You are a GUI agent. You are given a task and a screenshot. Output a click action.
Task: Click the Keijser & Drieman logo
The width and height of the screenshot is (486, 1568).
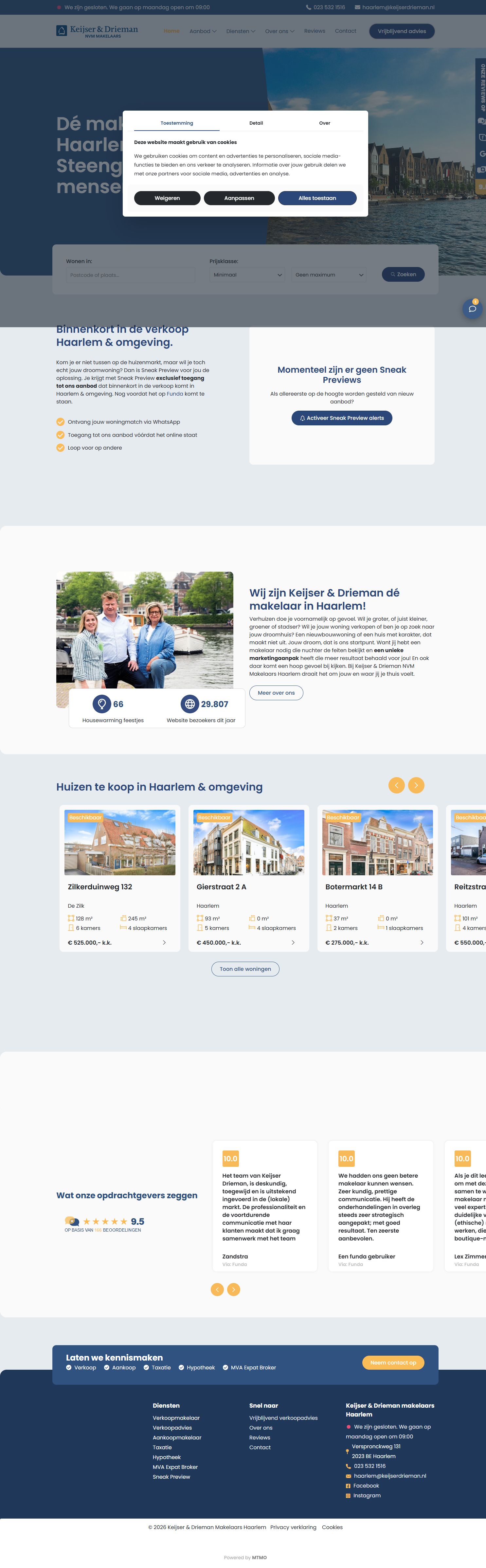click(x=97, y=31)
